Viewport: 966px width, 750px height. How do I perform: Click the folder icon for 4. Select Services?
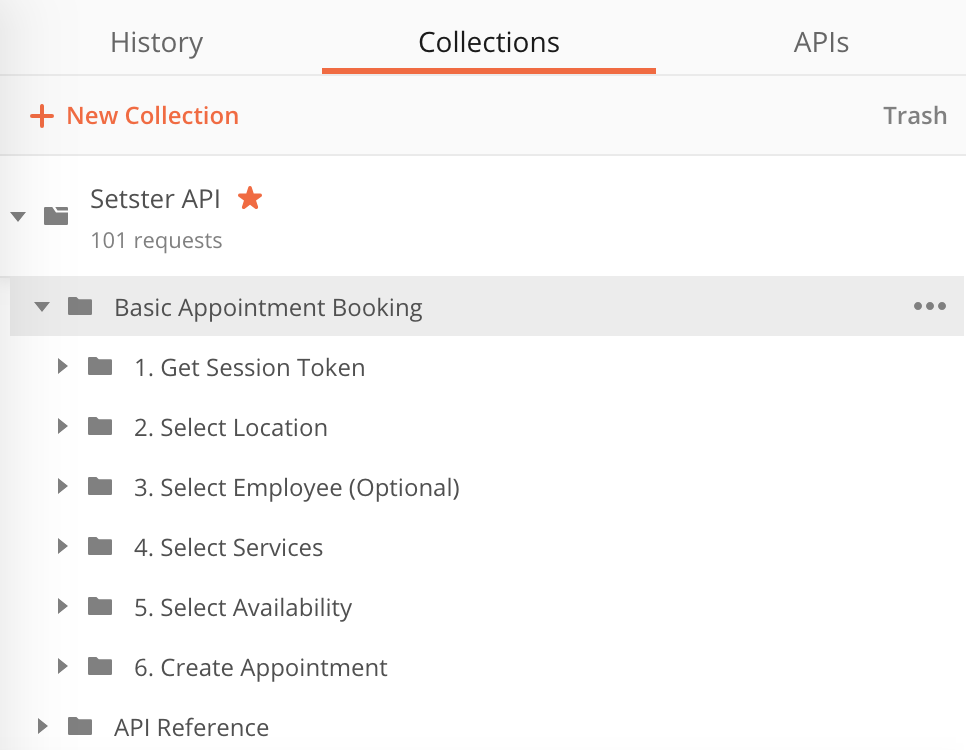pos(99,546)
